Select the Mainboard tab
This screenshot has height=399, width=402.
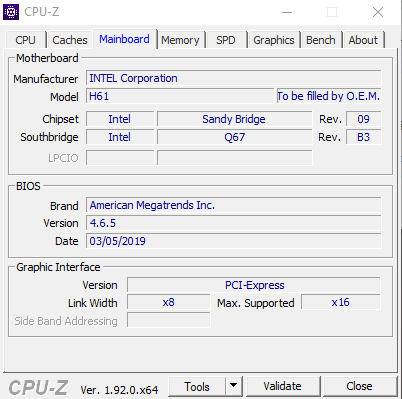pos(124,39)
